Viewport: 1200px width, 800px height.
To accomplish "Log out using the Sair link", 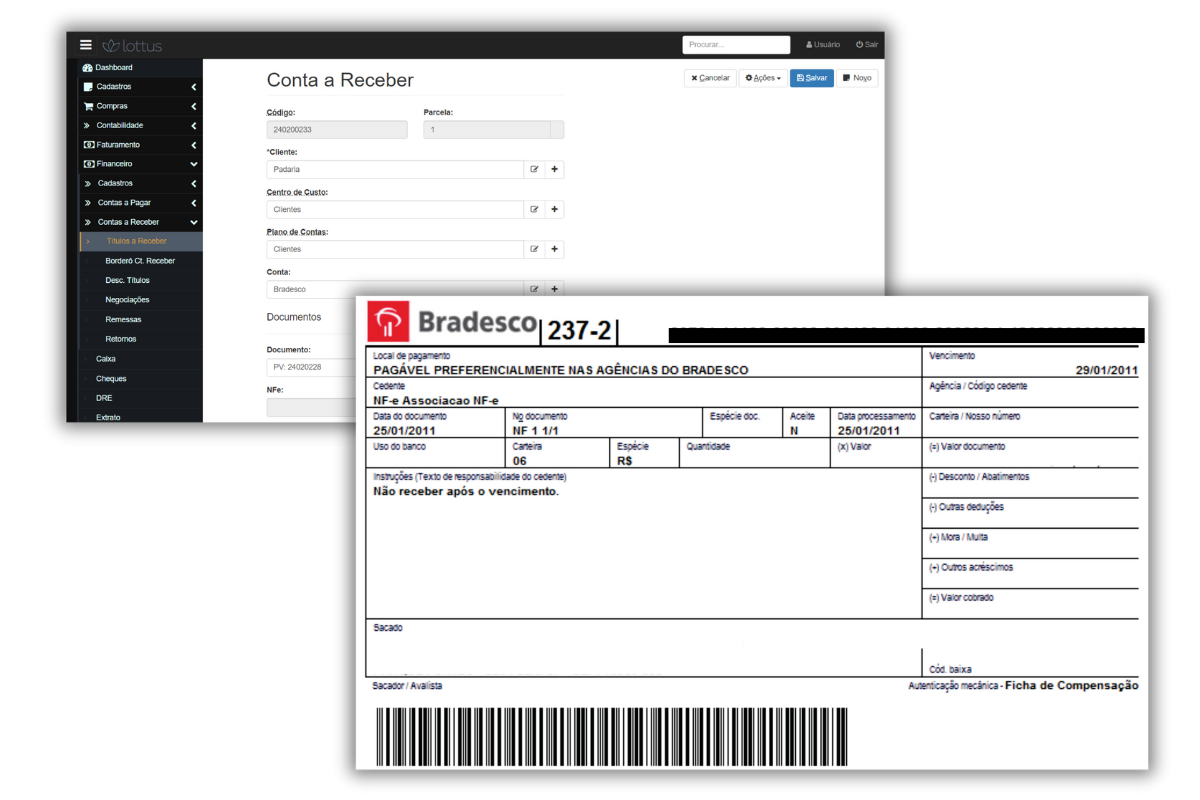I will pos(867,45).
